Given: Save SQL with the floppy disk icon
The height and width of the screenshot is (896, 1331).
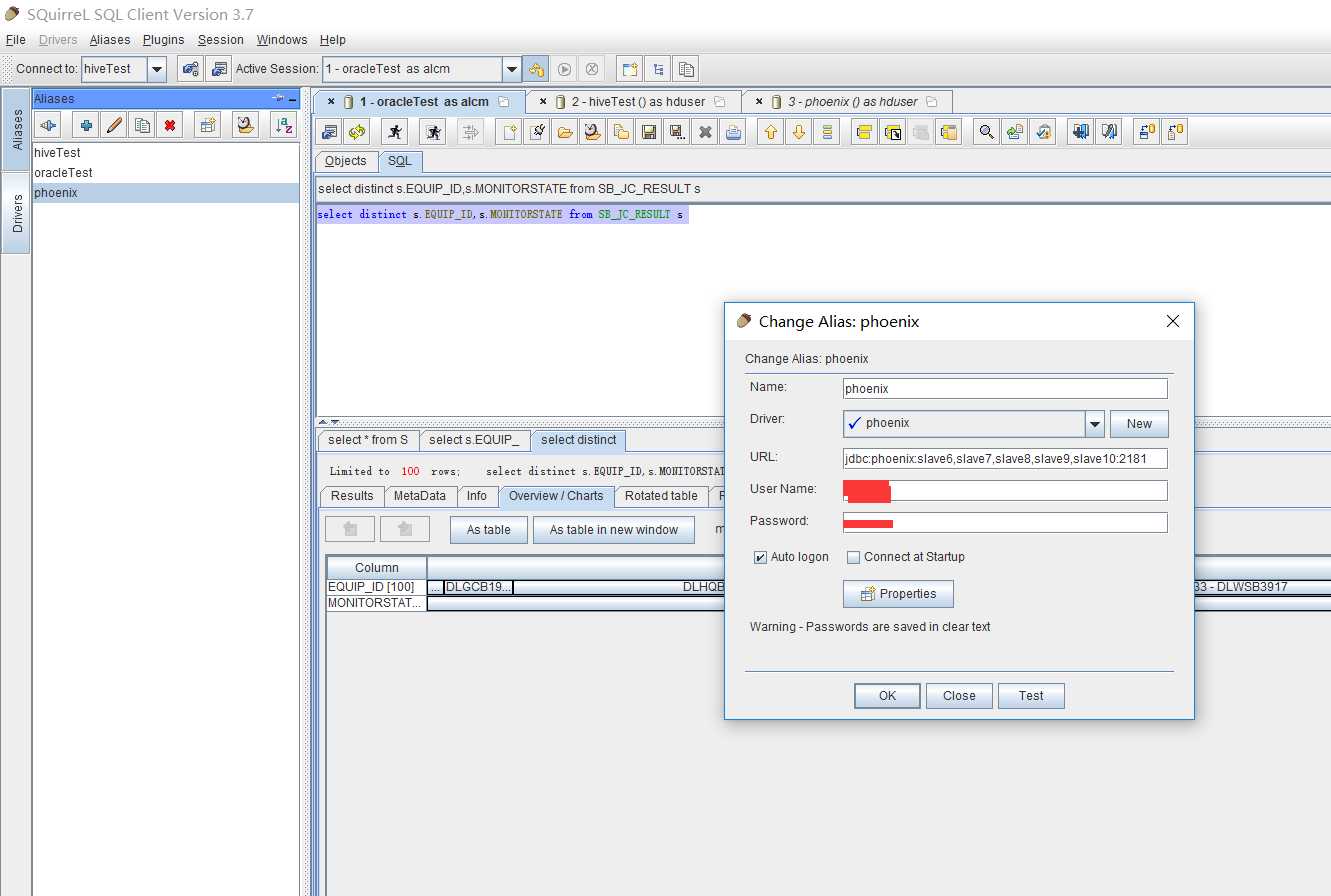Looking at the screenshot, I should 649,132.
